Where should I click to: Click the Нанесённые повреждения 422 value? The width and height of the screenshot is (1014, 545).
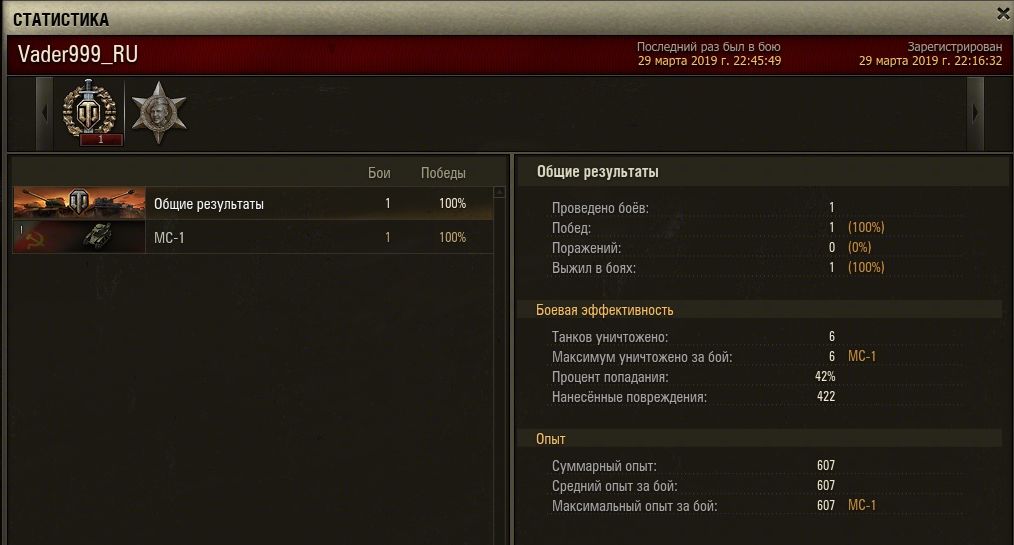pos(826,396)
